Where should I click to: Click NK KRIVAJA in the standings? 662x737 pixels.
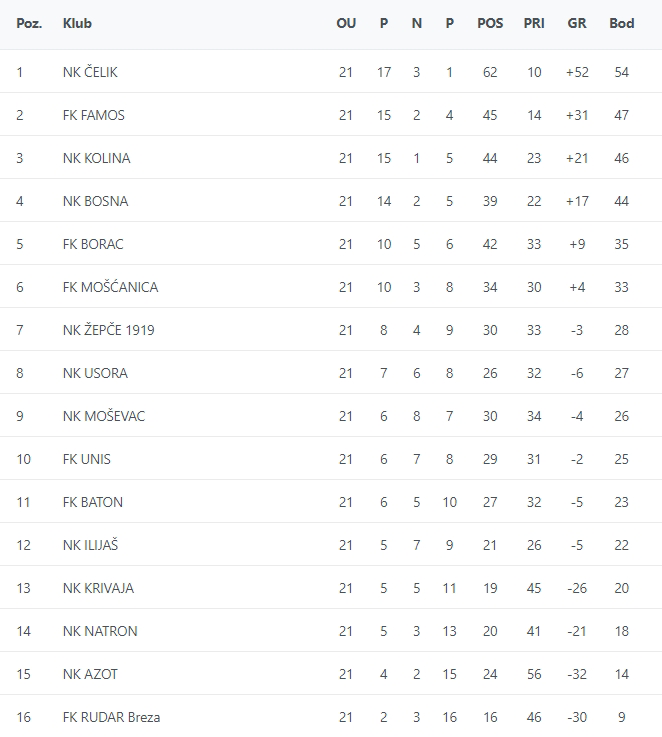98,588
